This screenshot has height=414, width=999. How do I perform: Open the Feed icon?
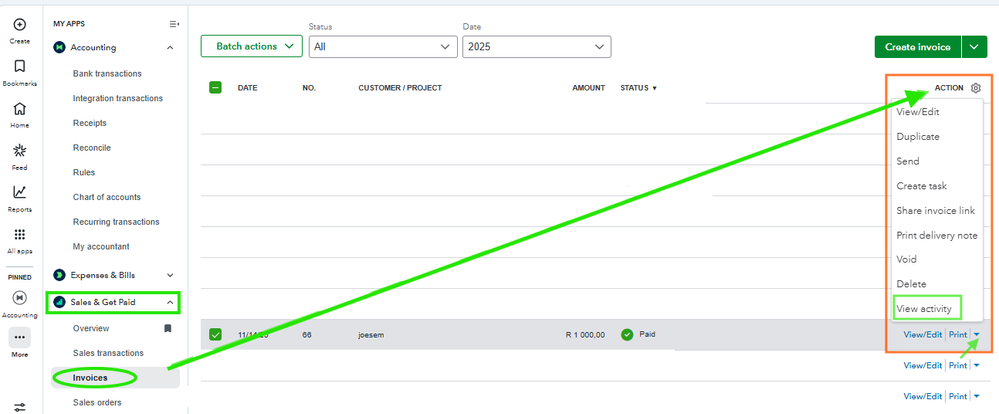20,150
